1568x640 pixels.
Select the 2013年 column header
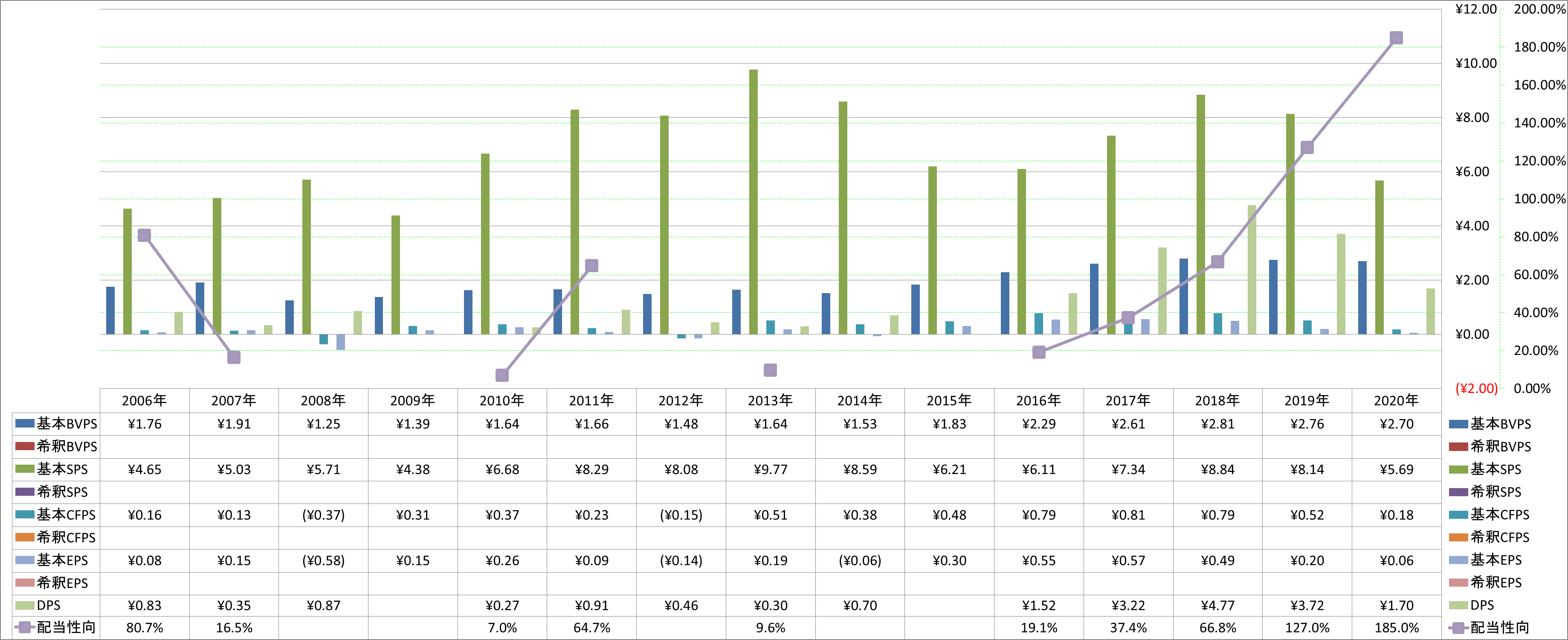pos(771,401)
